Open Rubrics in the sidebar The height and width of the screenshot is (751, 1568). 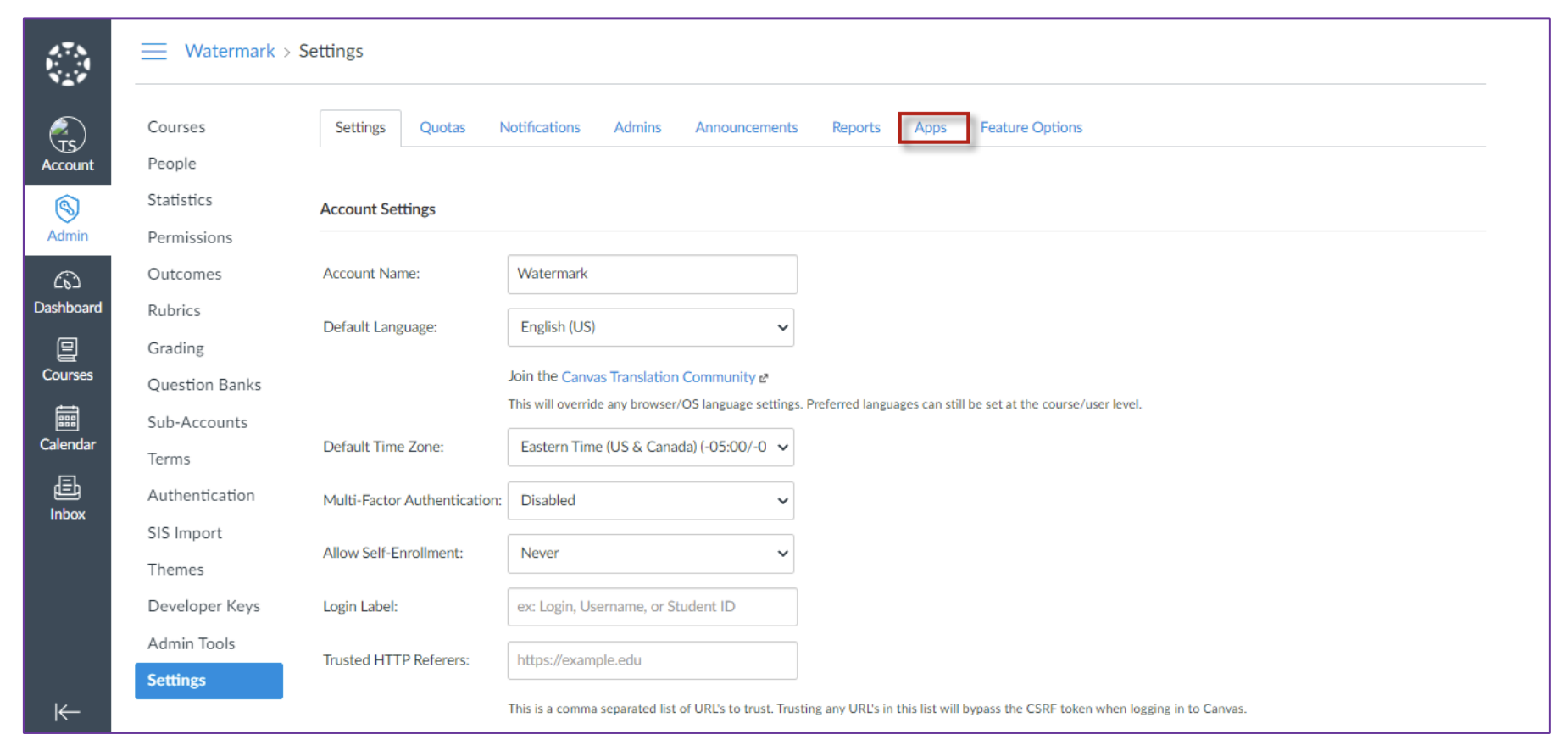click(174, 311)
